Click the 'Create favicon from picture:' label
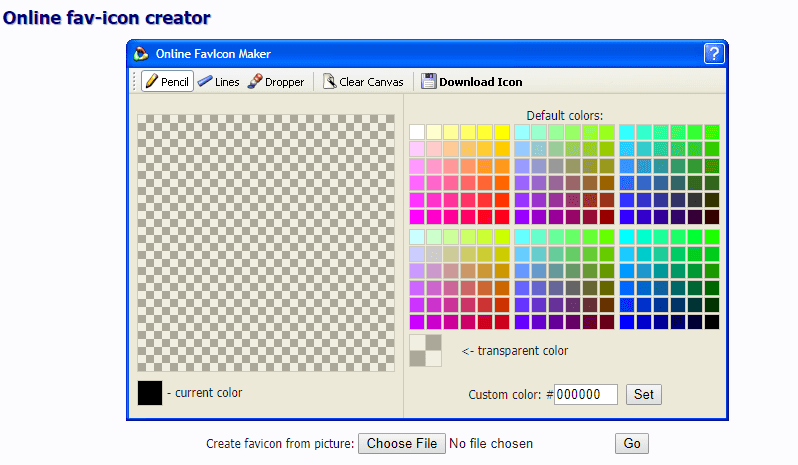Viewport: 798px width, 465px height. pyautogui.click(x=280, y=444)
